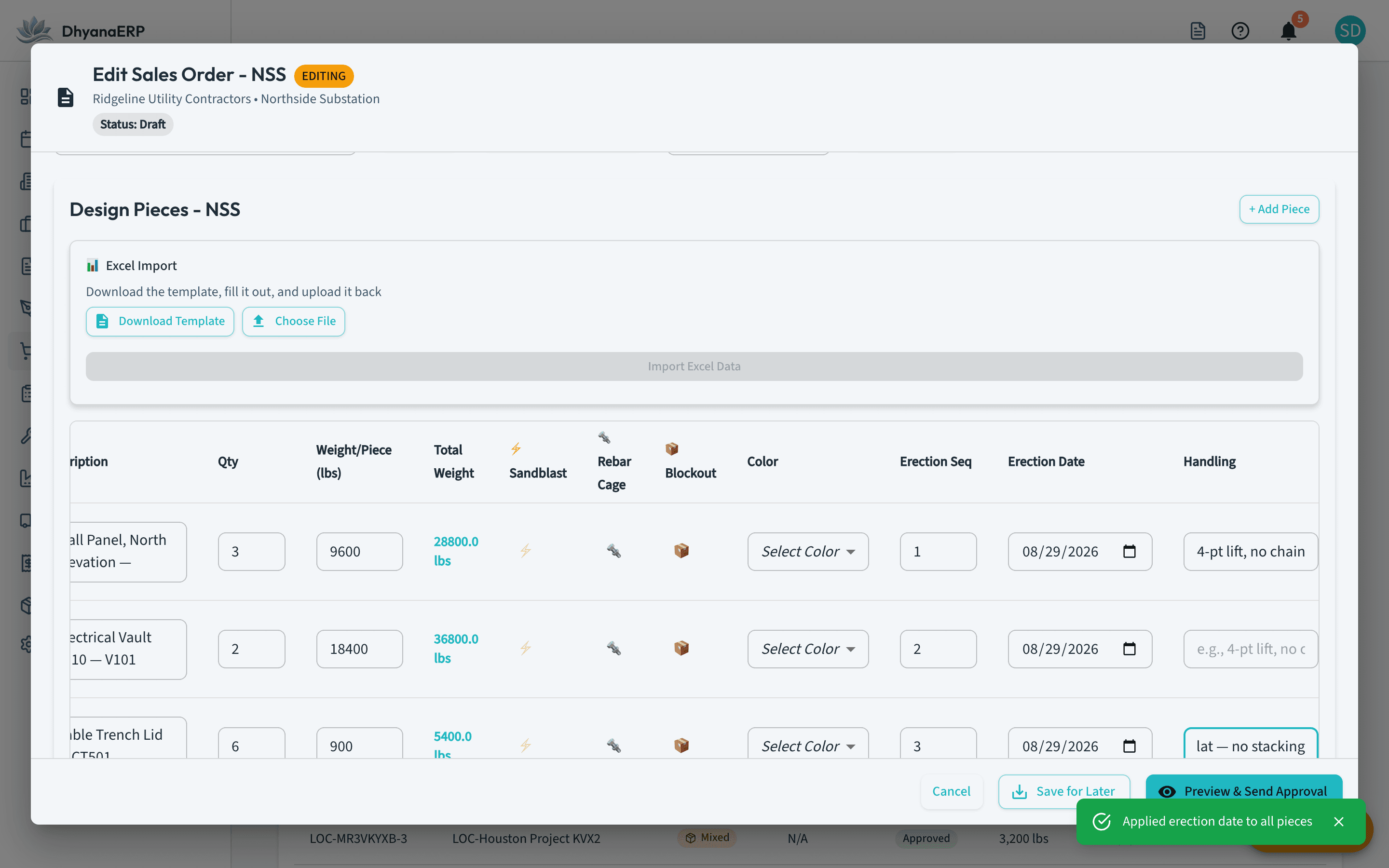The width and height of the screenshot is (1389, 868).
Task: Click the Handling column header
Action: coord(1210,461)
